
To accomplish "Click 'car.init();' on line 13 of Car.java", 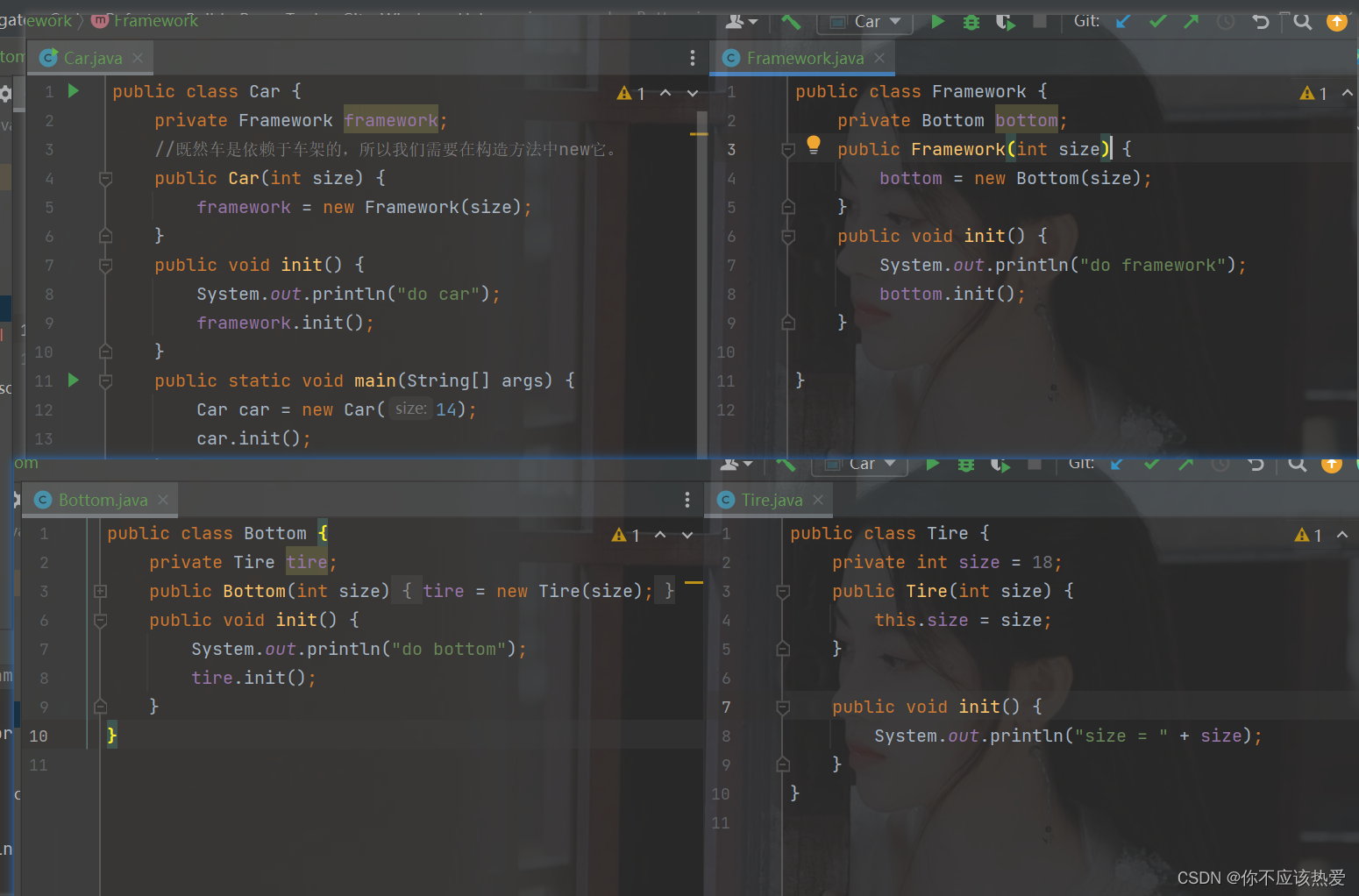I will coord(253,438).
